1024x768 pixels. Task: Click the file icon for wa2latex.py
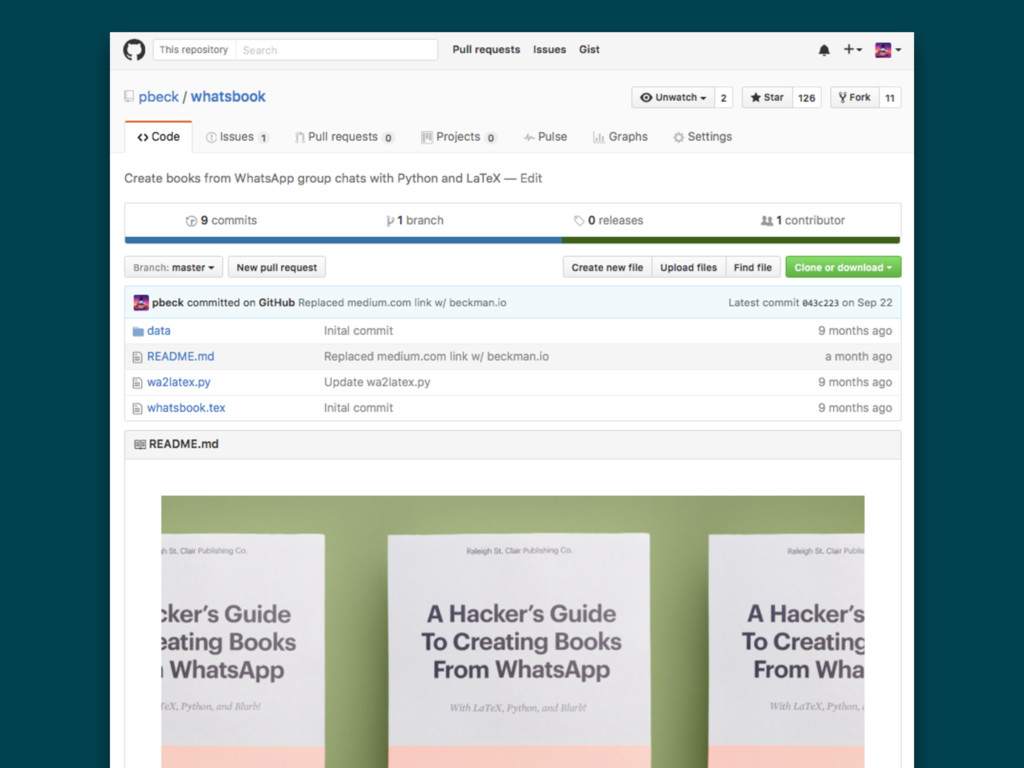pos(137,383)
